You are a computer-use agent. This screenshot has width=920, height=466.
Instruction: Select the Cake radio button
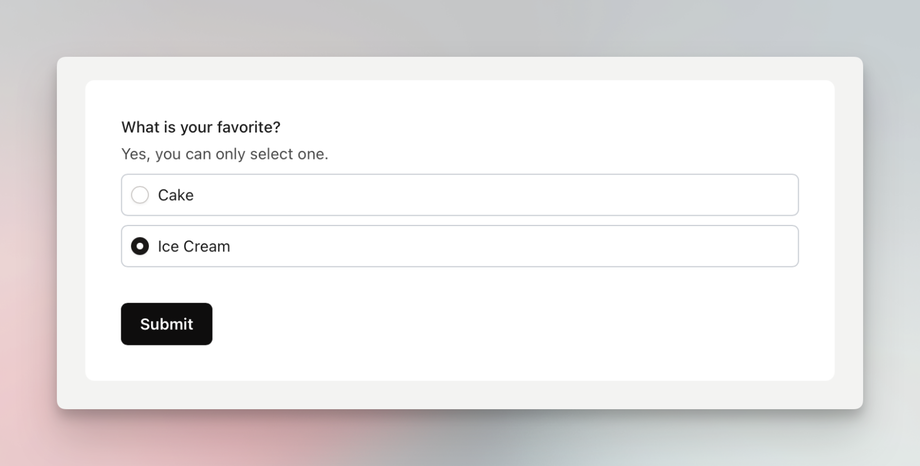140,195
